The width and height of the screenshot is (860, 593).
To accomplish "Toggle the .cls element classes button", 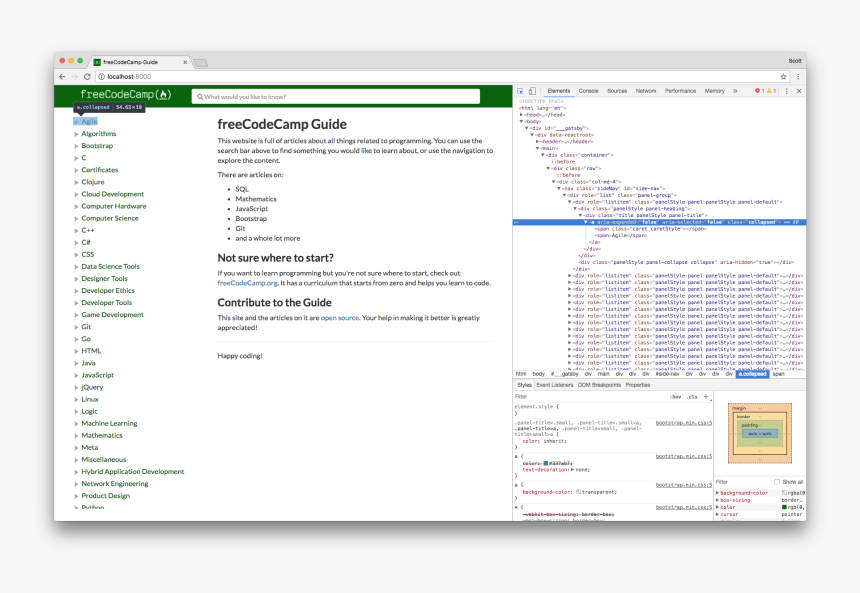I will pos(691,397).
